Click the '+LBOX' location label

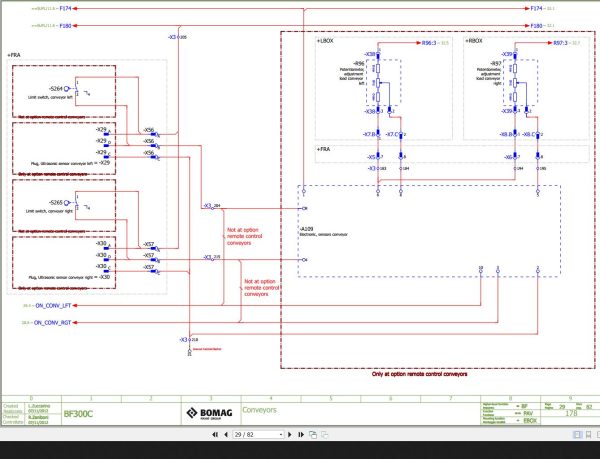[x=325, y=41]
